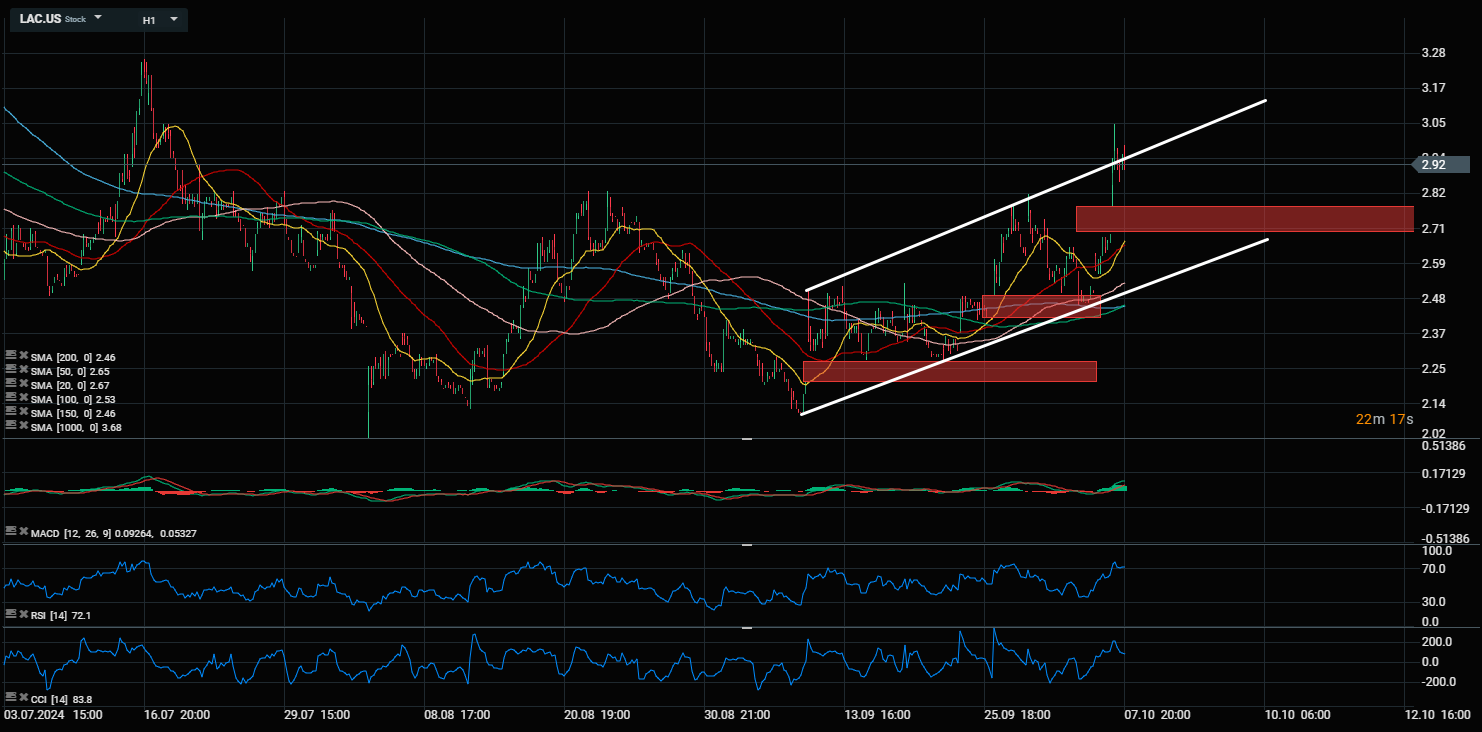The height and width of the screenshot is (732, 1482).
Task: Remove the SMA 50 indicator
Action: click(22, 370)
